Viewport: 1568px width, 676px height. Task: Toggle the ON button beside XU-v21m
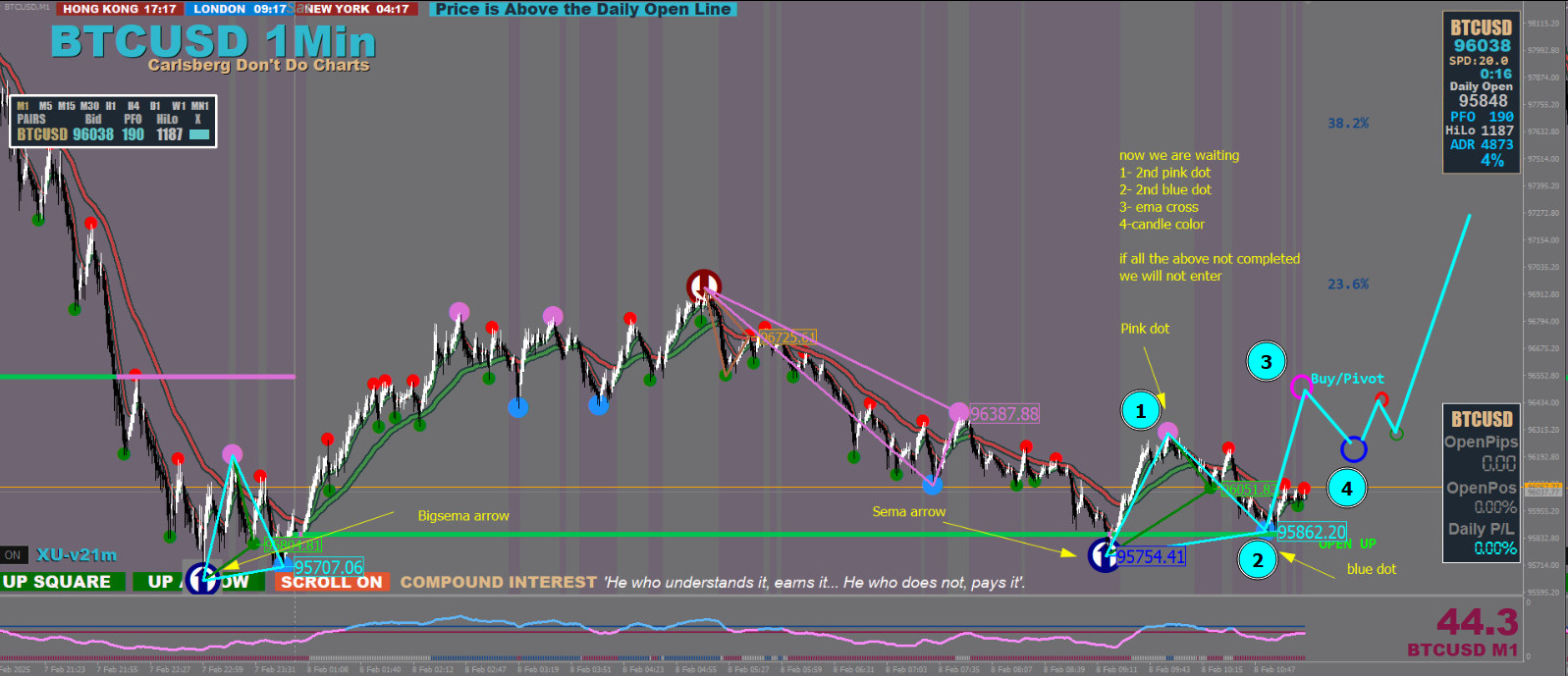(13, 555)
